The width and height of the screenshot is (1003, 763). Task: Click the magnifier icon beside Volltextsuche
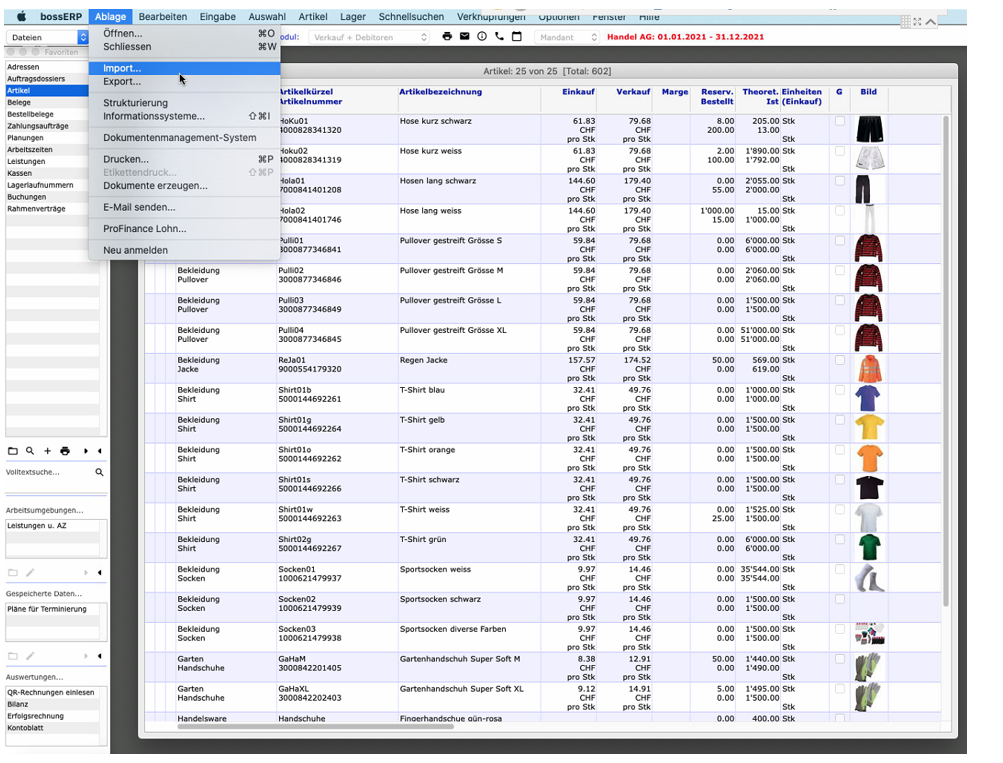(x=99, y=472)
